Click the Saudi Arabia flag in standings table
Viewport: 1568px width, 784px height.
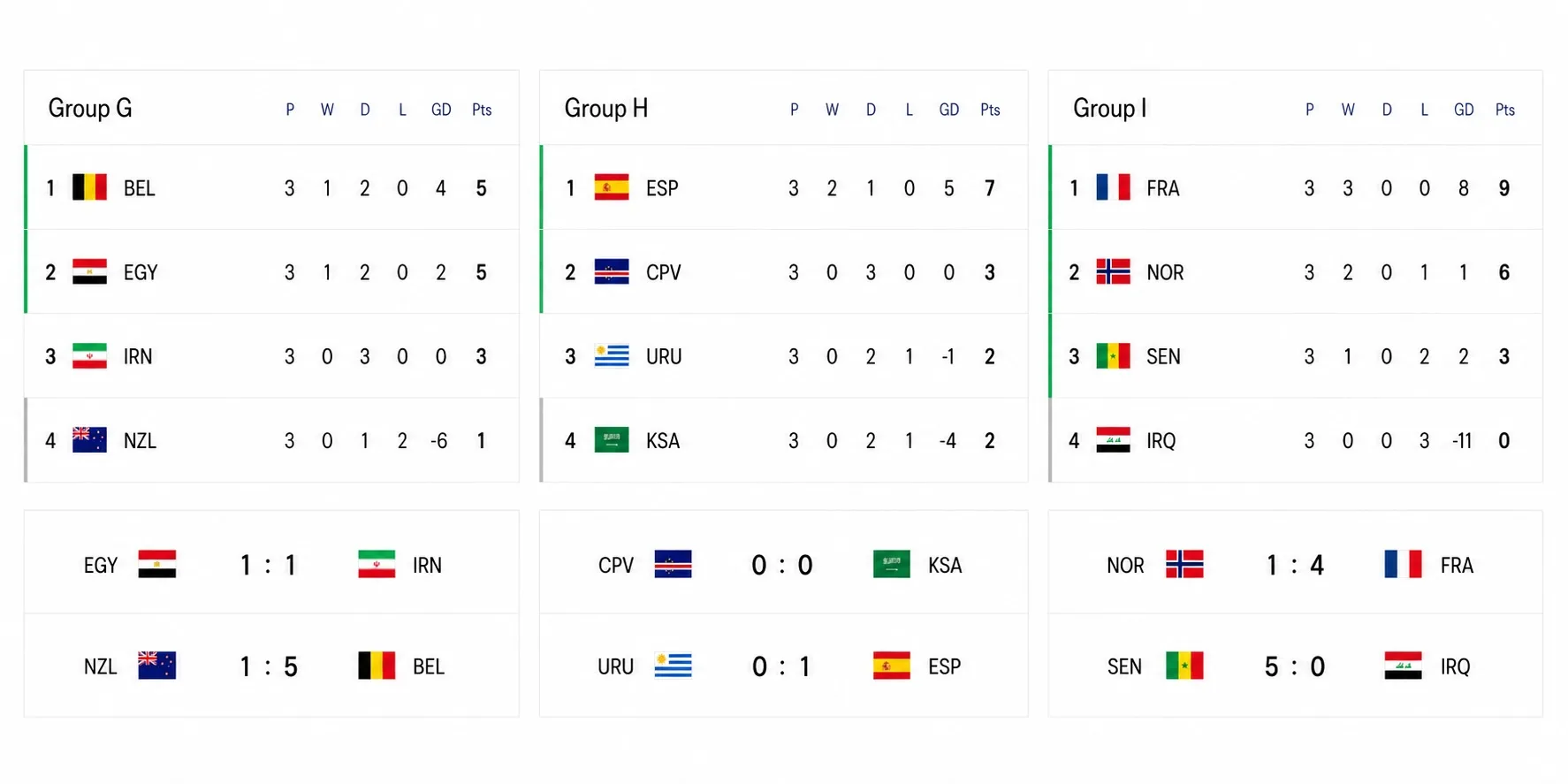(612, 439)
